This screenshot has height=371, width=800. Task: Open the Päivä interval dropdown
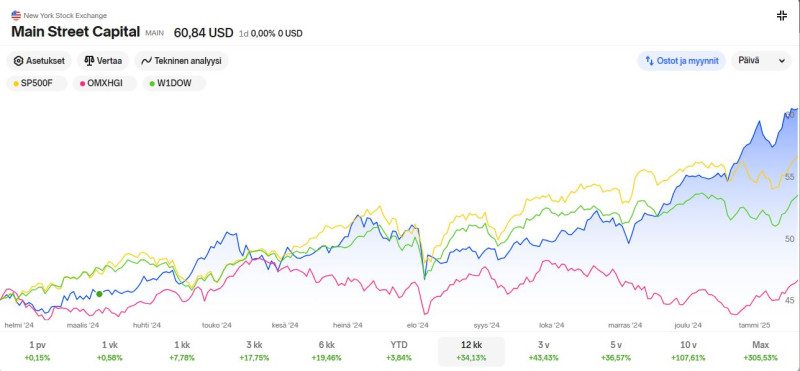[x=761, y=61]
